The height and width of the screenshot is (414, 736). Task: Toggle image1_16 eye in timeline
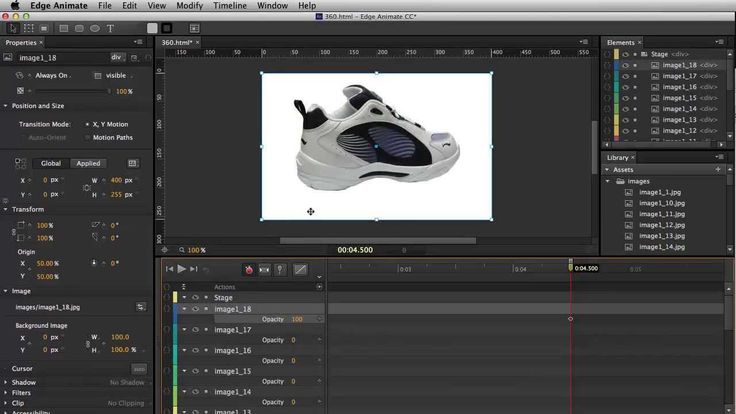pyautogui.click(x=195, y=351)
